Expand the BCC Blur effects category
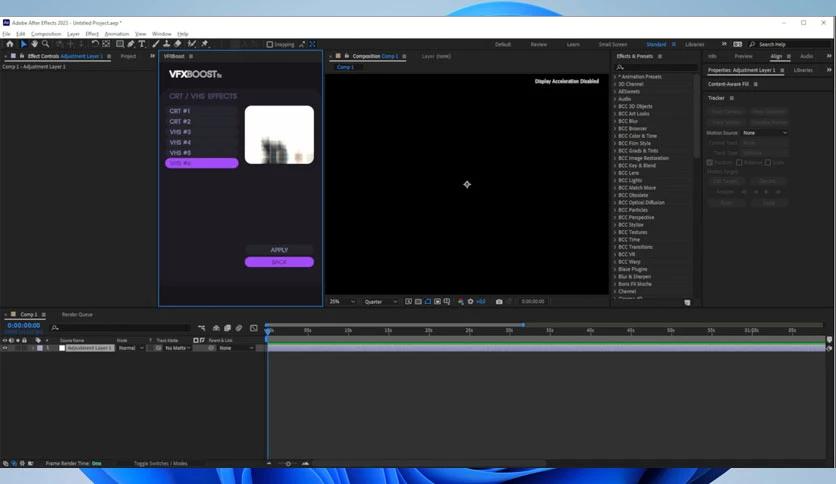836x484 pixels. click(615, 121)
